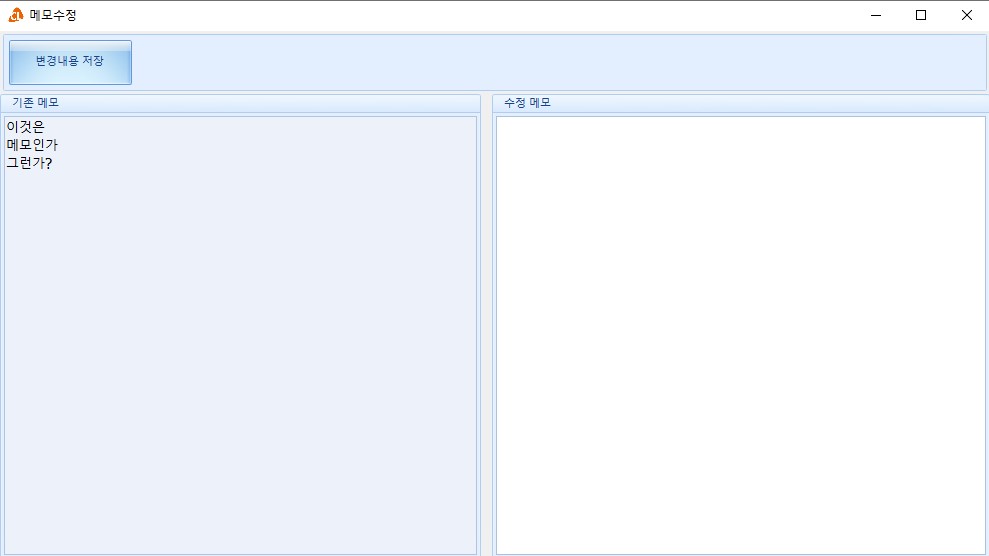
Task: Click the 변경내용 저장 button
Action: [70, 62]
